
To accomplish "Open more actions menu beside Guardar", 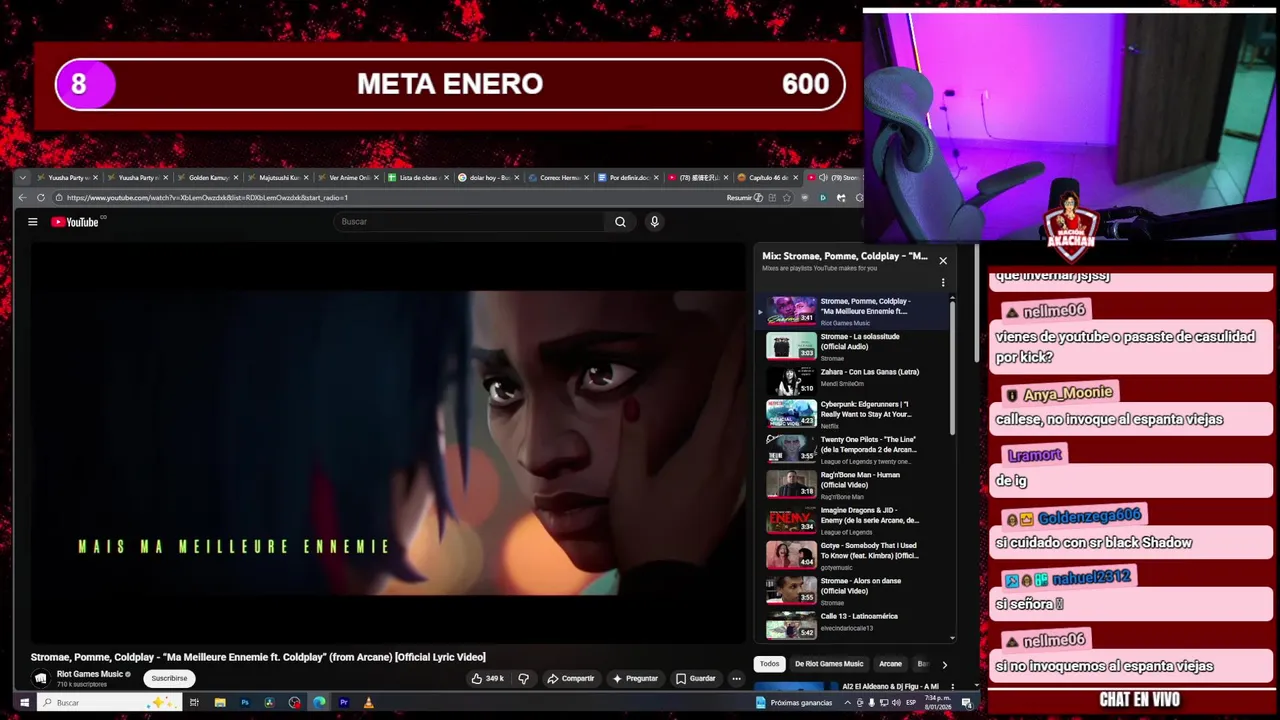I will click(736, 678).
